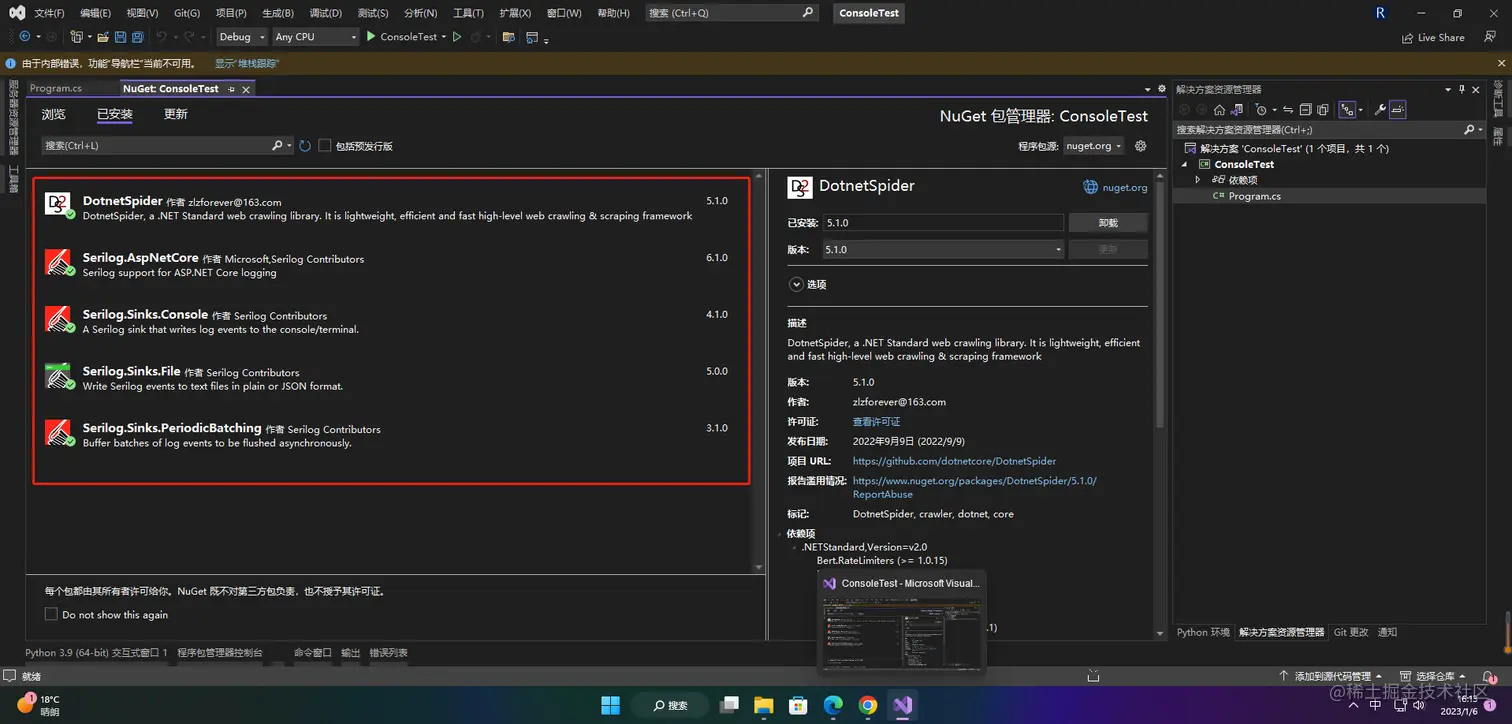The height and width of the screenshot is (724, 1512).
Task: Pin the NuGet: ConsoleTest tab
Action: click(x=231, y=89)
